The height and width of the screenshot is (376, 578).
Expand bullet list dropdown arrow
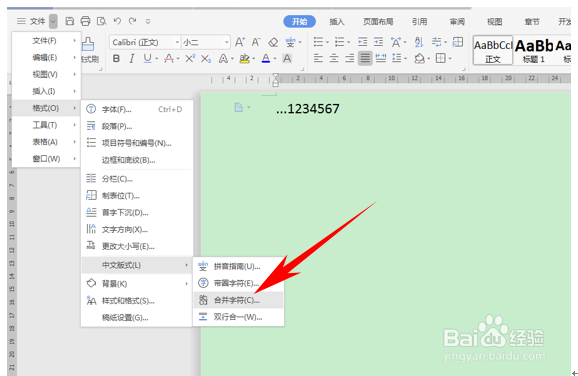coord(327,42)
